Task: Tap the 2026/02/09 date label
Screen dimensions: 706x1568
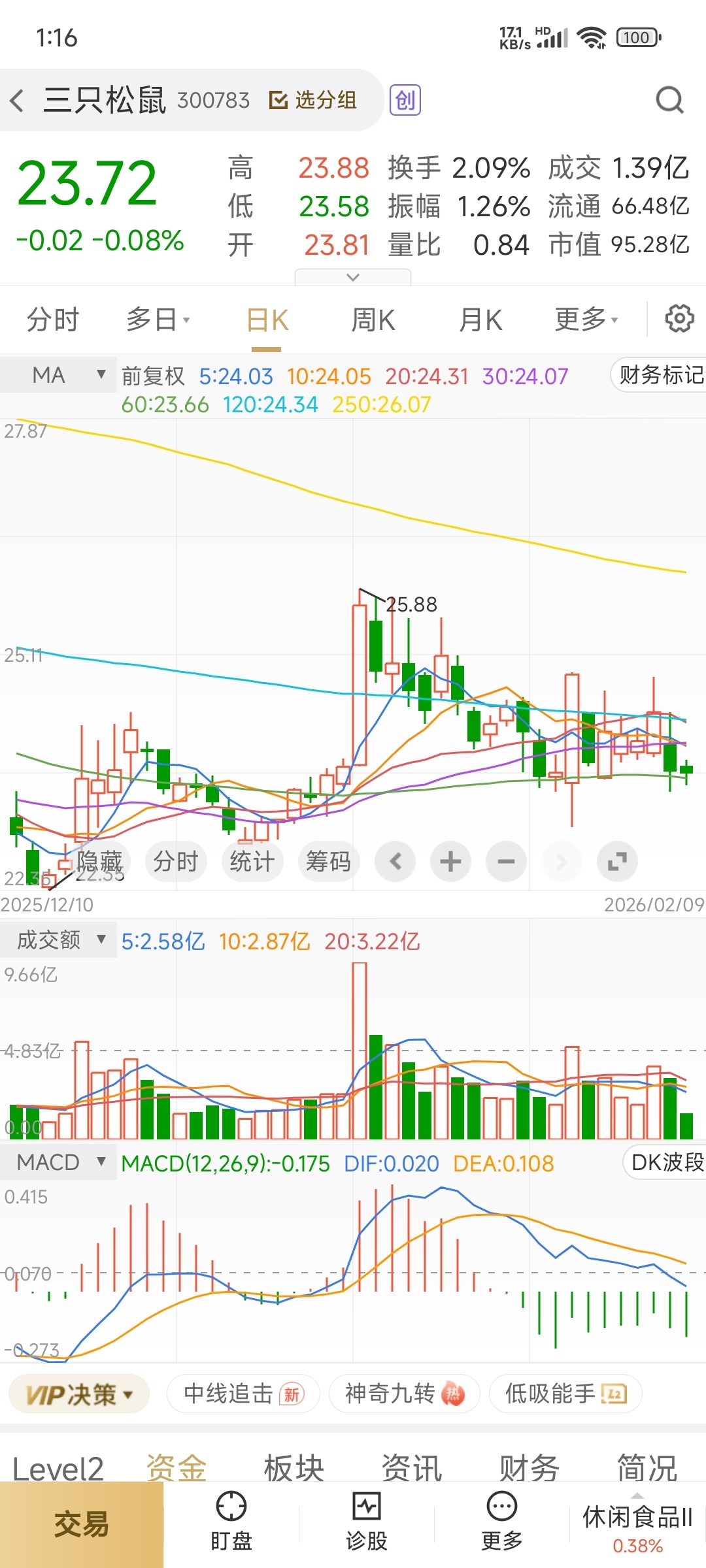Action: [654, 904]
